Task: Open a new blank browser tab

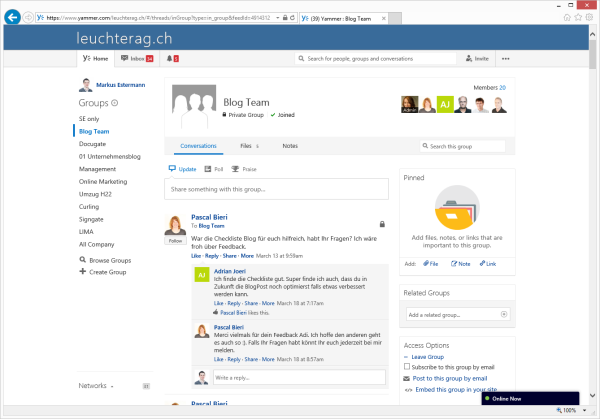Action: [x=395, y=18]
